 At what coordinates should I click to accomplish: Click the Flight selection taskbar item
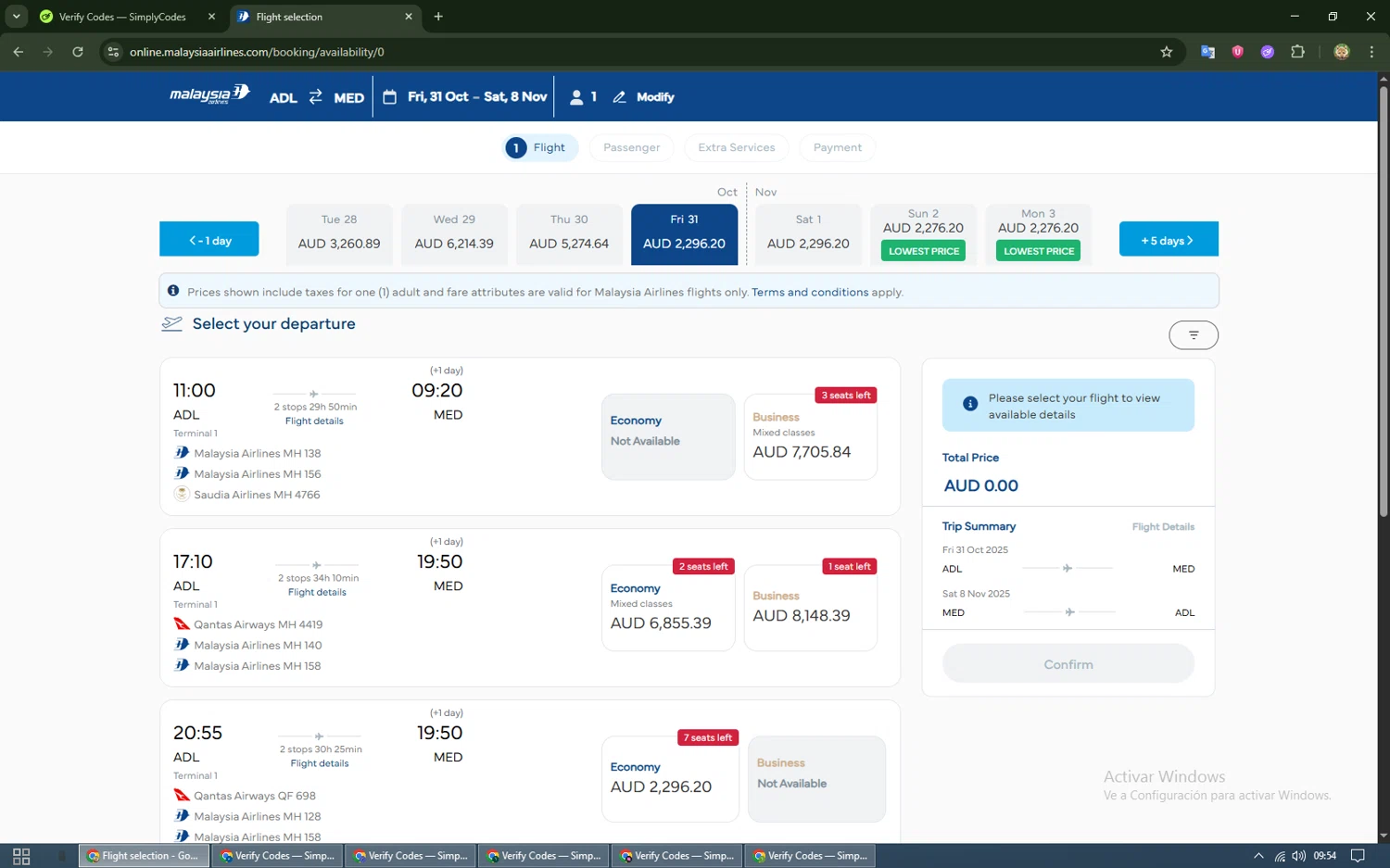coord(143,856)
